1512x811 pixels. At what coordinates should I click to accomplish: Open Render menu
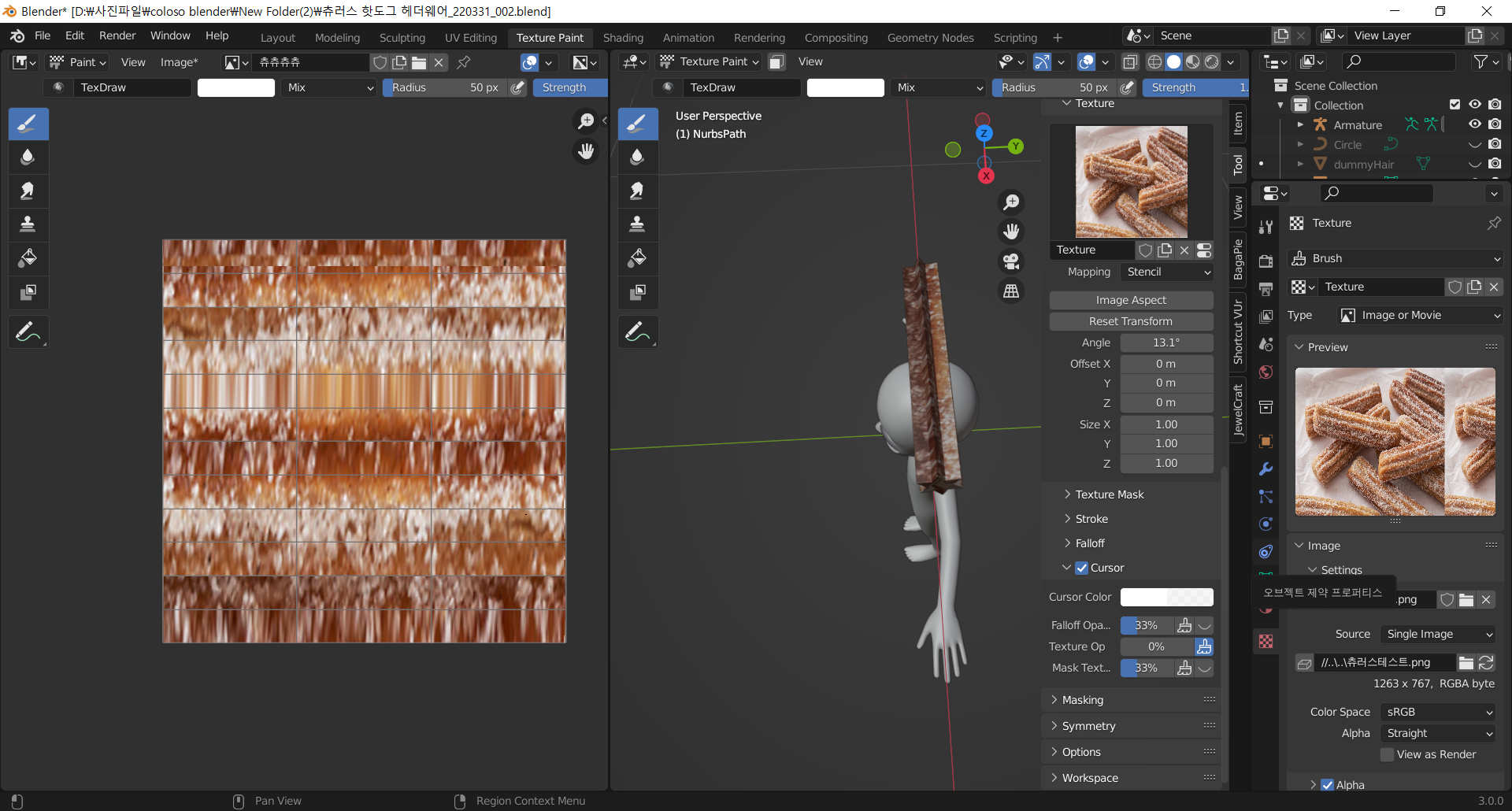[117, 35]
